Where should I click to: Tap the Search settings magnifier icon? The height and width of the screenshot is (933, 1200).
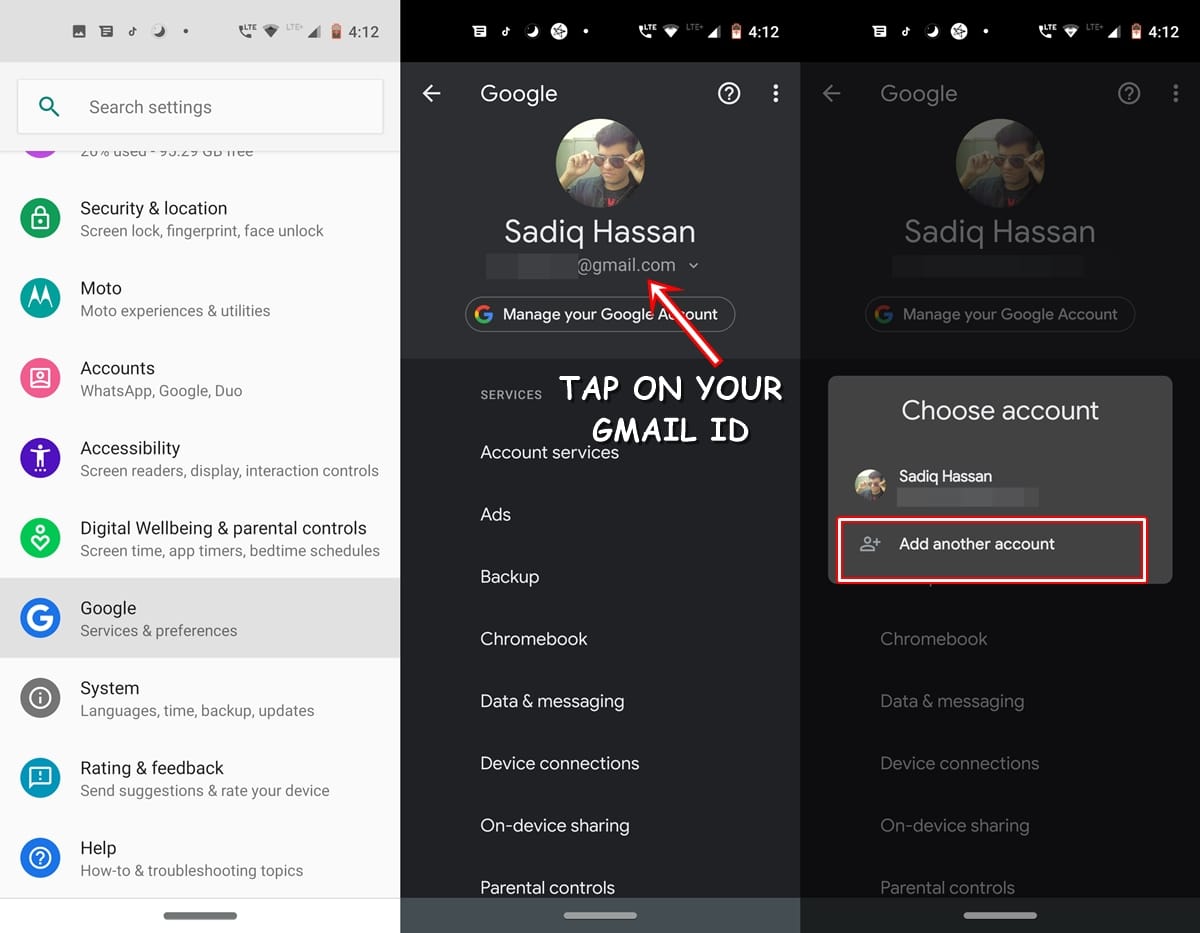pyautogui.click(x=48, y=107)
